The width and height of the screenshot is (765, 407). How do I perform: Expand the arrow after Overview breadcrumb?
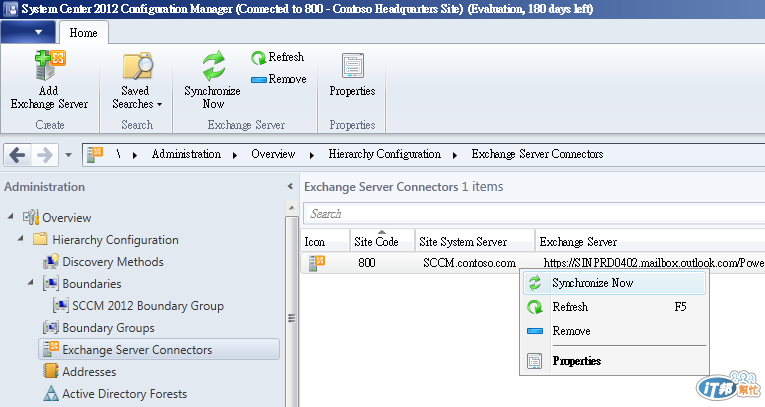tap(312, 155)
